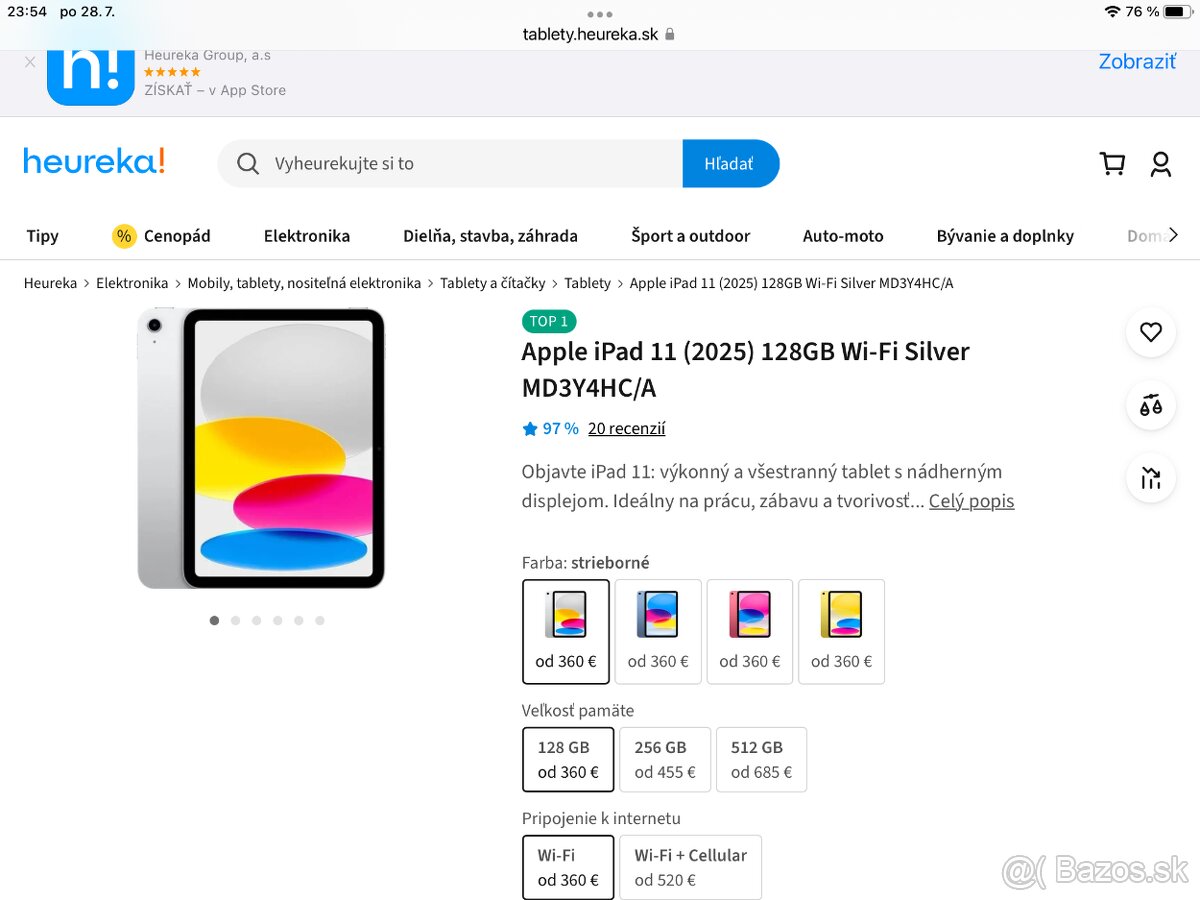Click the heureka! logo
Image resolution: width=1200 pixels, height=900 pixels.
pos(94,161)
